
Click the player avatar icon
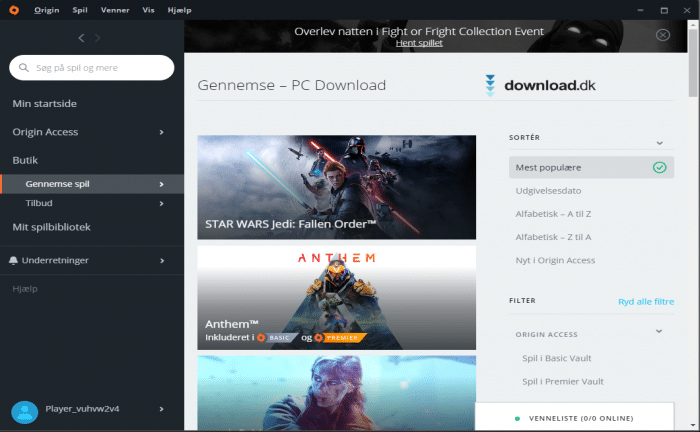pos(24,410)
